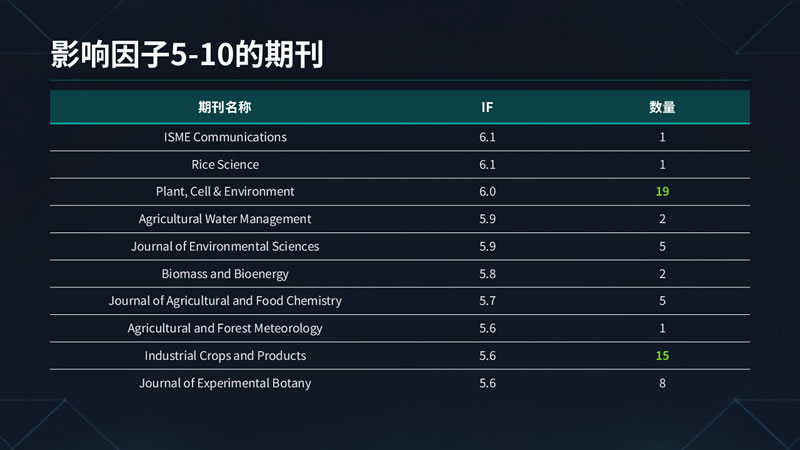Click the slide title "影响因子5-10的期刊"
The width and height of the screenshot is (800, 450).
(x=186, y=55)
